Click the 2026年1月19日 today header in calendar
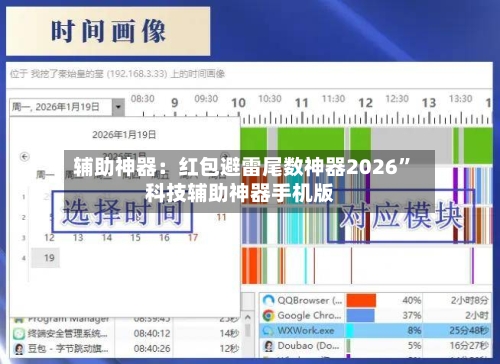The width and height of the screenshot is (500, 364). coord(124,135)
